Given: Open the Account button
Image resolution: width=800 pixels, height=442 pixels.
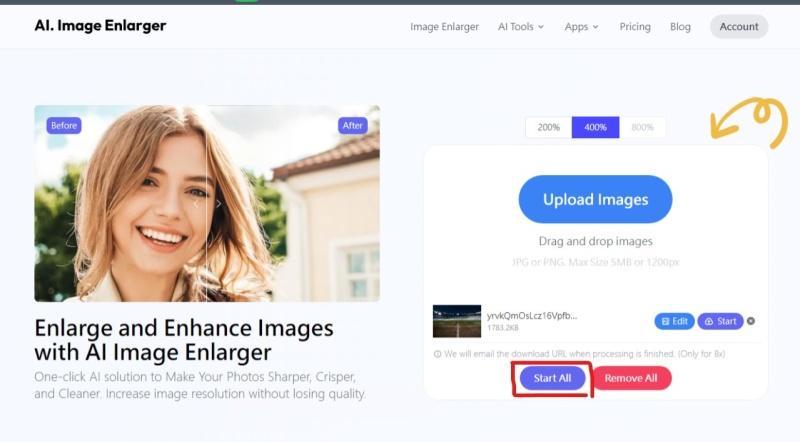Looking at the screenshot, I should (x=739, y=27).
